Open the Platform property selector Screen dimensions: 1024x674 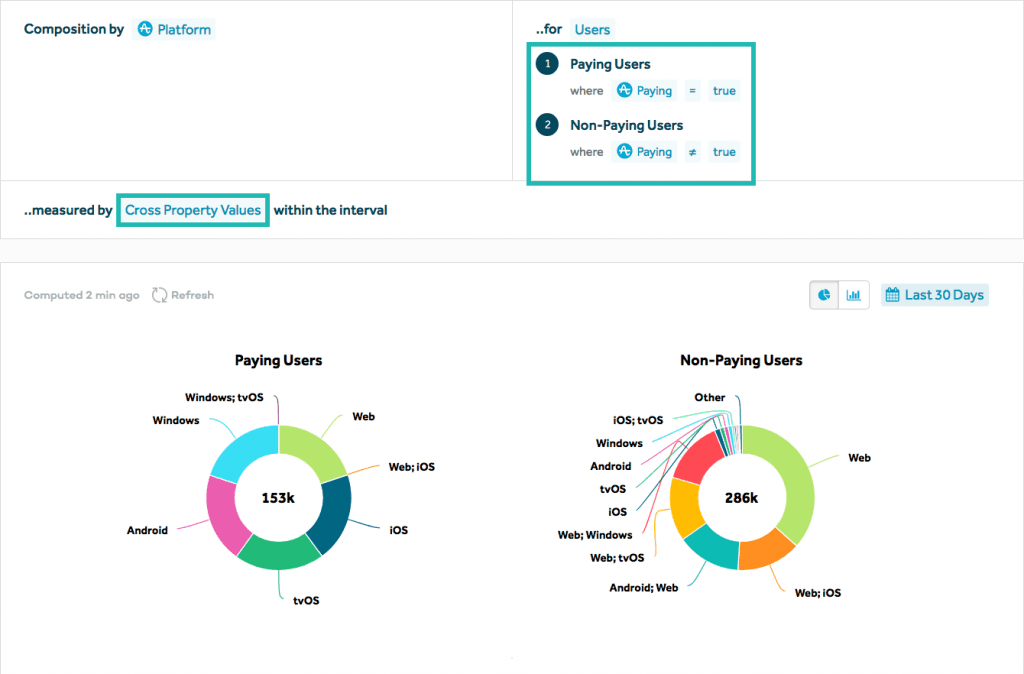coord(174,30)
